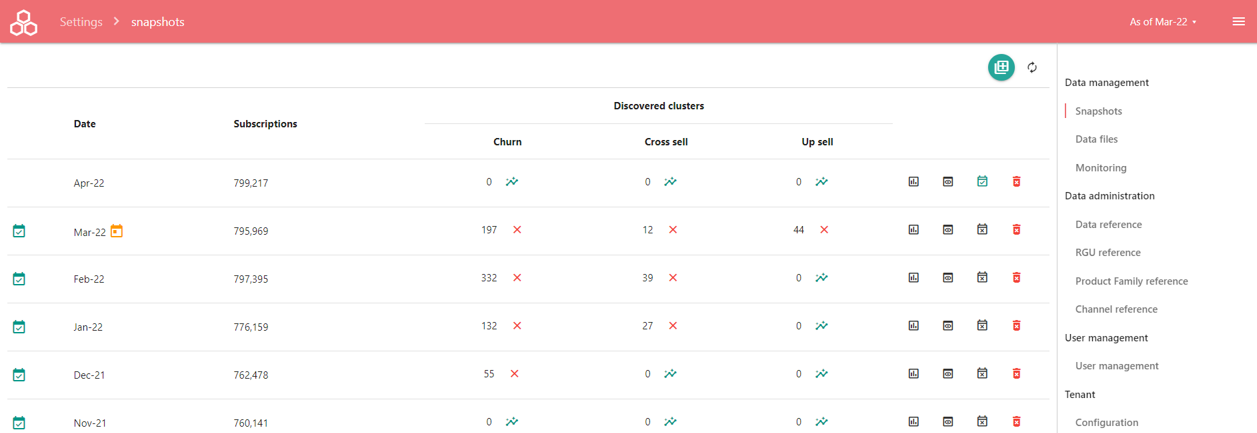Click the preview eye icon for Apr-22

(948, 182)
